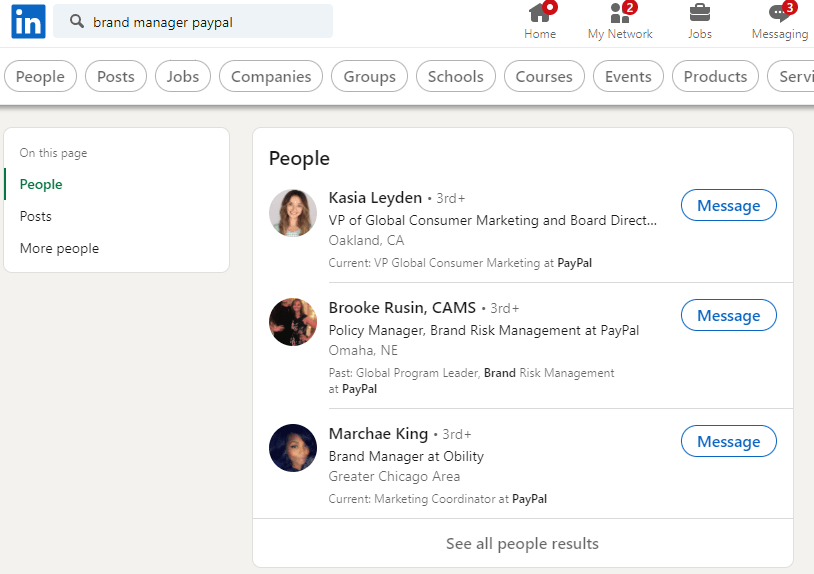Jump to More people in sidebar
Viewport: 814px width, 574px height.
[x=59, y=249]
